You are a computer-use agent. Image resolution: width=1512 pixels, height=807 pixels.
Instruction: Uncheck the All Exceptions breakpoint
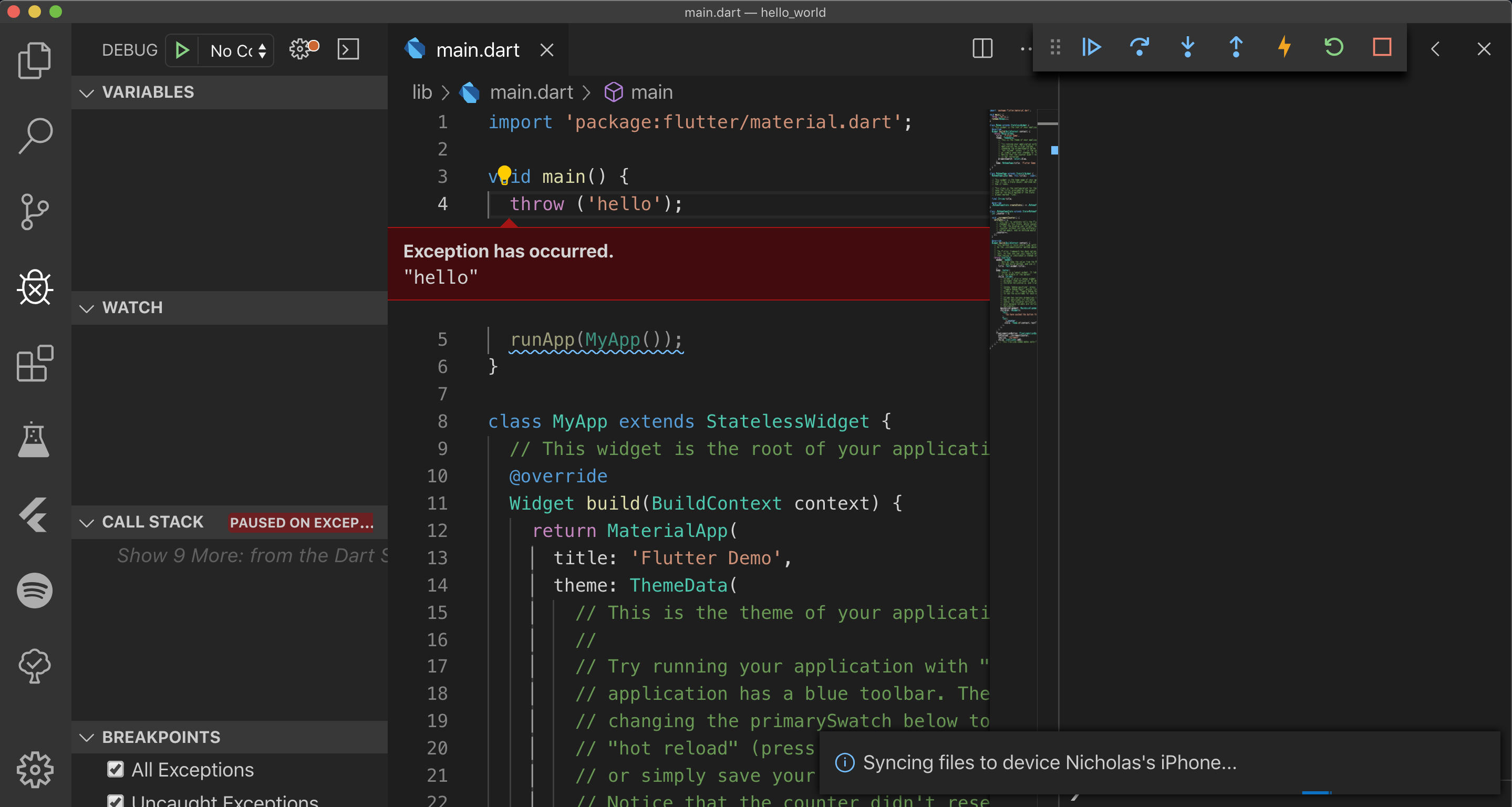tap(115, 770)
